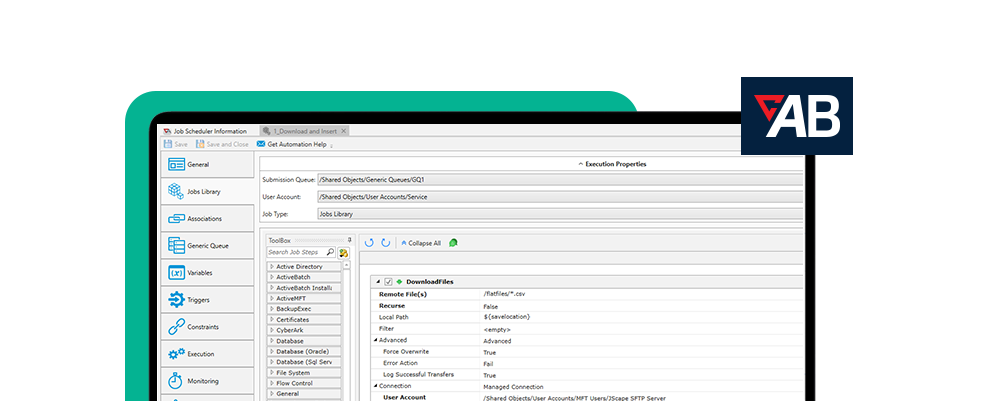Image resolution: width=989 pixels, height=401 pixels.
Task: Open the Triggers section
Action: pos(208,300)
